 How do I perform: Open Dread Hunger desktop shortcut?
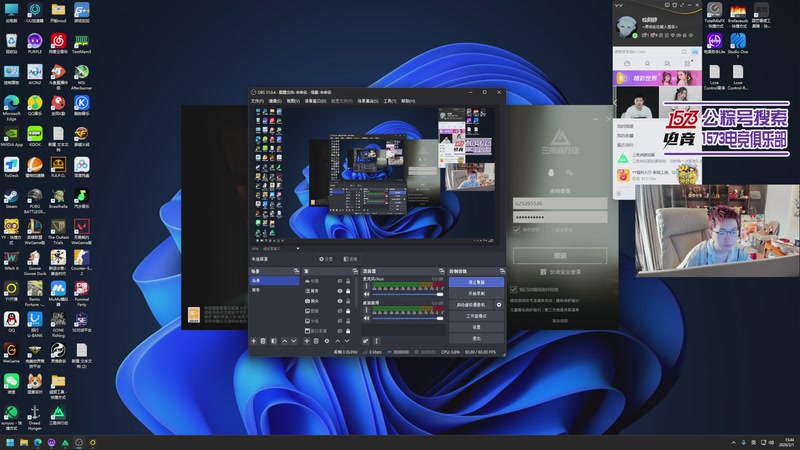click(x=35, y=417)
